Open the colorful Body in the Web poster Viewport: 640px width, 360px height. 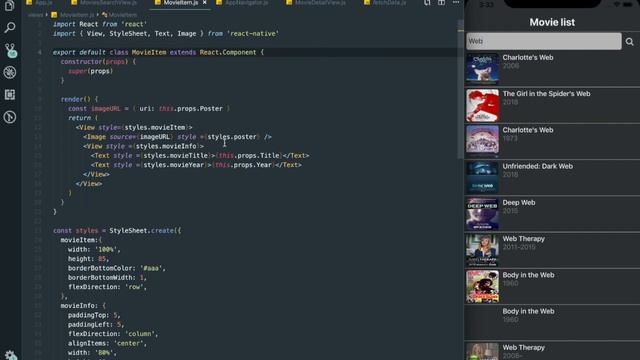pyautogui.click(x=482, y=287)
